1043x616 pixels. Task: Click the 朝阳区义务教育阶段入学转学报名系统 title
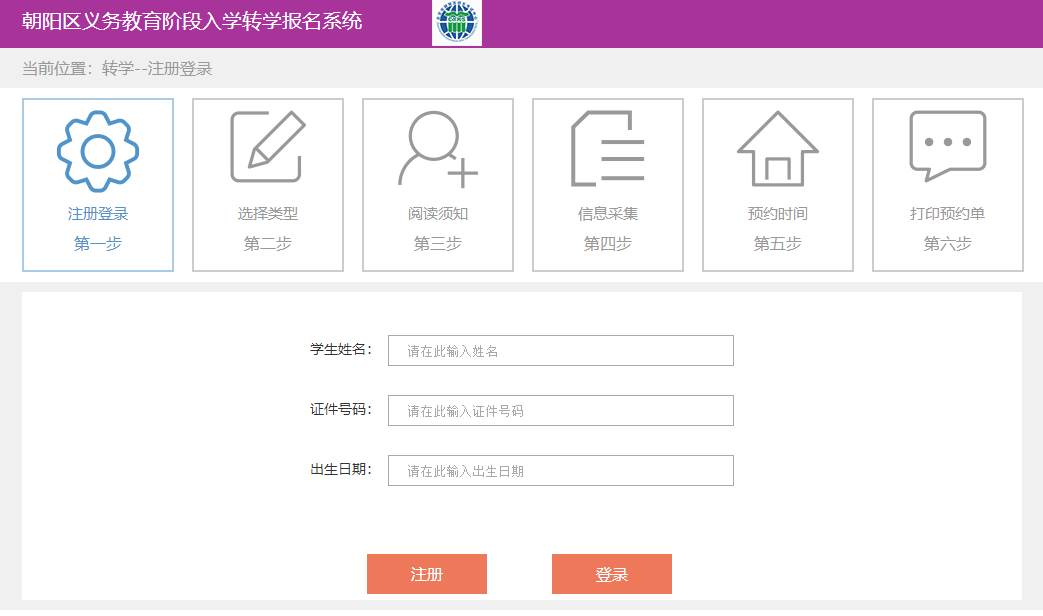click(192, 21)
